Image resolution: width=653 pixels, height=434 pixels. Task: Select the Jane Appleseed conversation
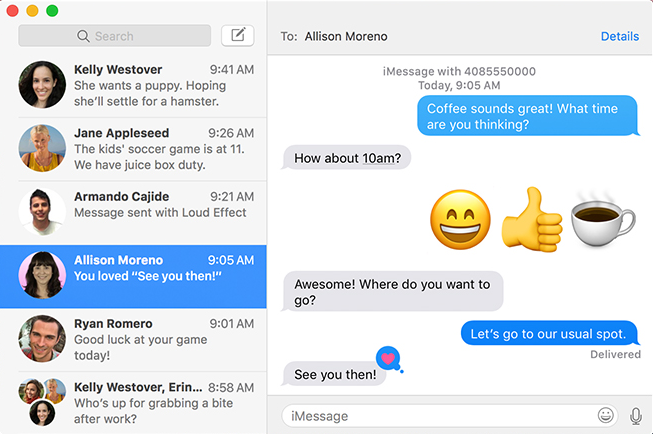(133, 149)
